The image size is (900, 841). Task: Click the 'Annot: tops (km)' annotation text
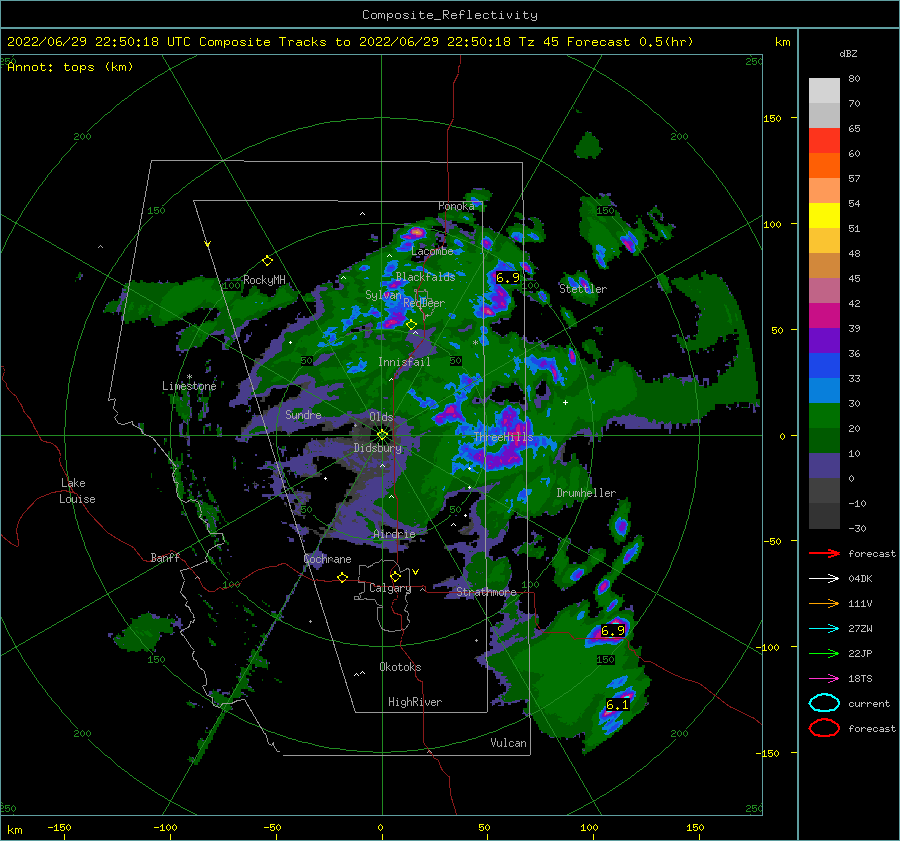tap(70, 67)
